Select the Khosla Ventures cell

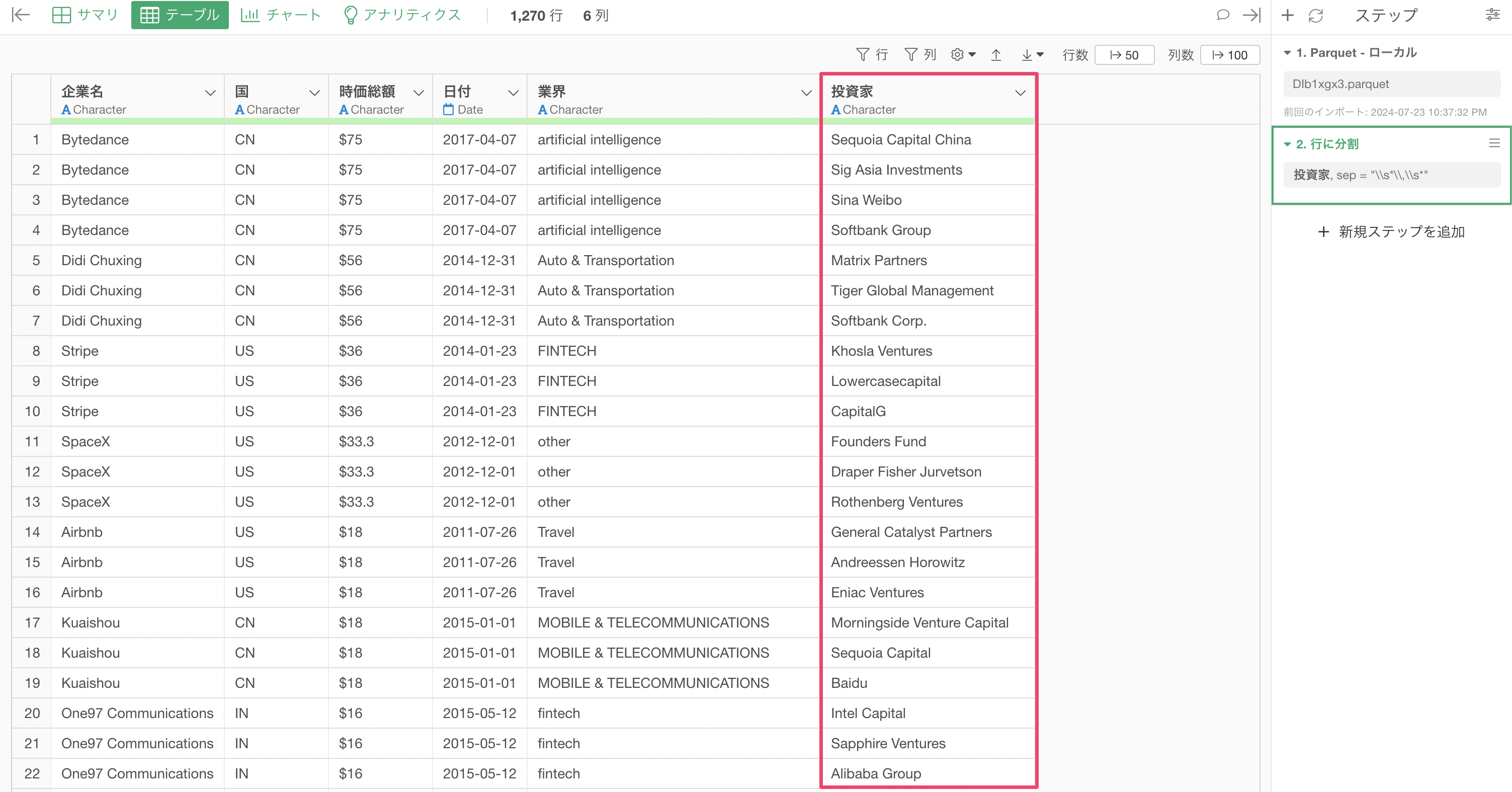point(928,351)
